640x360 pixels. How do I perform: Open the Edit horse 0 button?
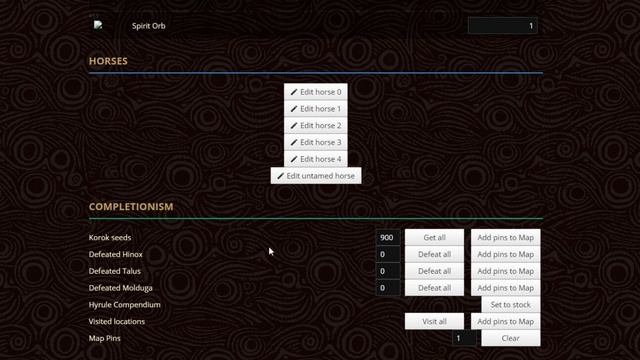[316, 92]
